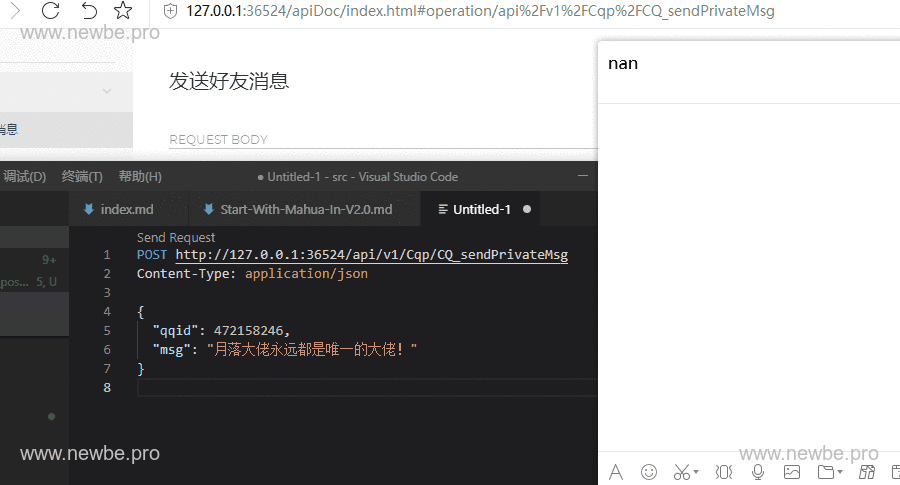
Task: Click the POST keyword on line 1
Action: pyautogui.click(x=152, y=255)
